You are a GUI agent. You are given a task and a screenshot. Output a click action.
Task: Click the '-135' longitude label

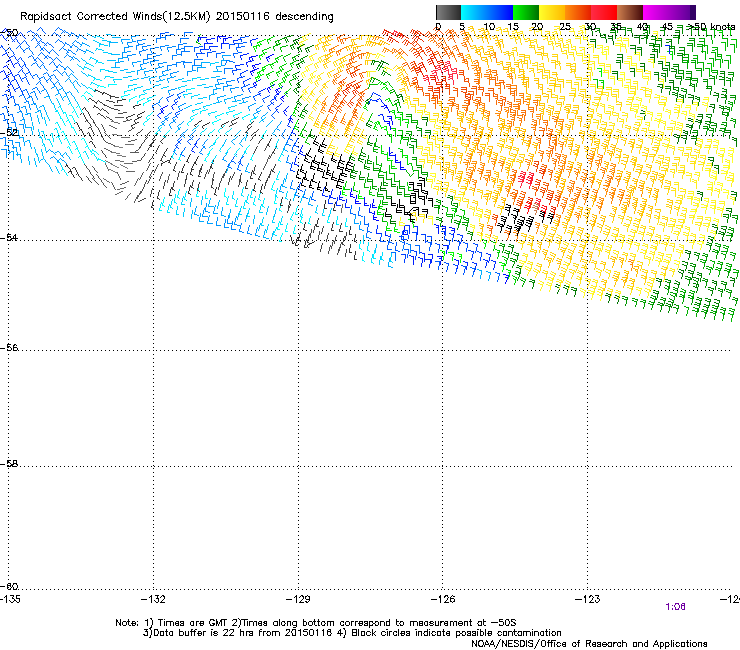pyautogui.click(x=10, y=599)
